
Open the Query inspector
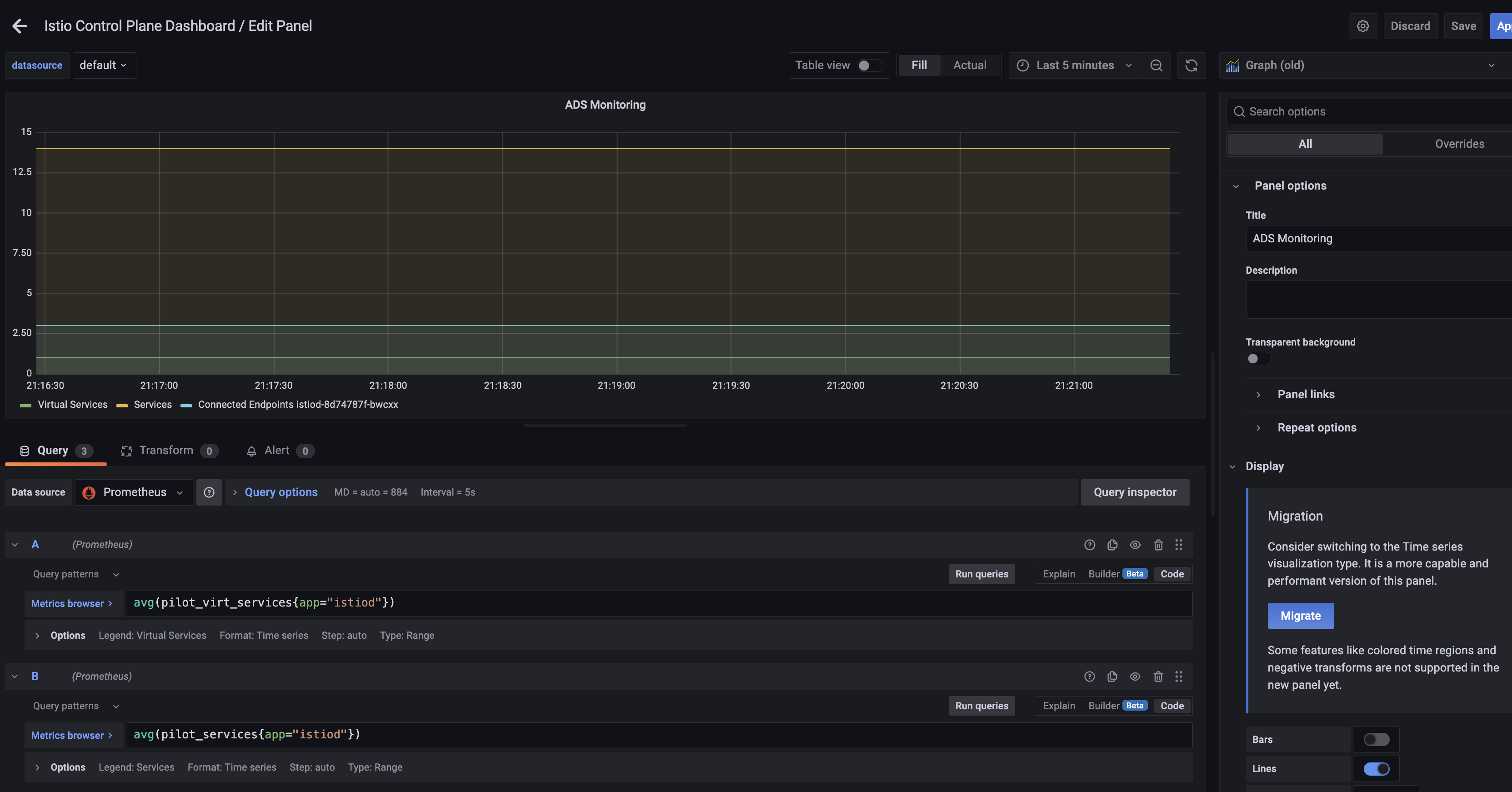tap(1134, 492)
